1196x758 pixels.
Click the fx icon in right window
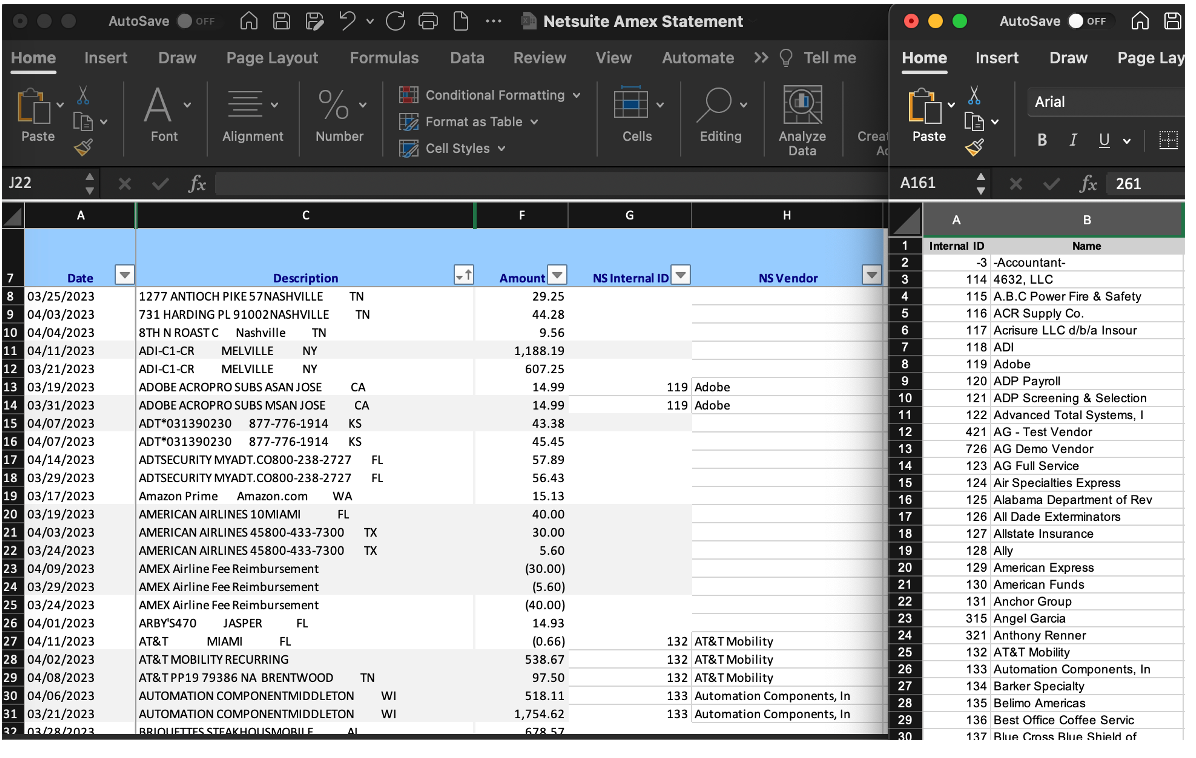[x=1088, y=183]
